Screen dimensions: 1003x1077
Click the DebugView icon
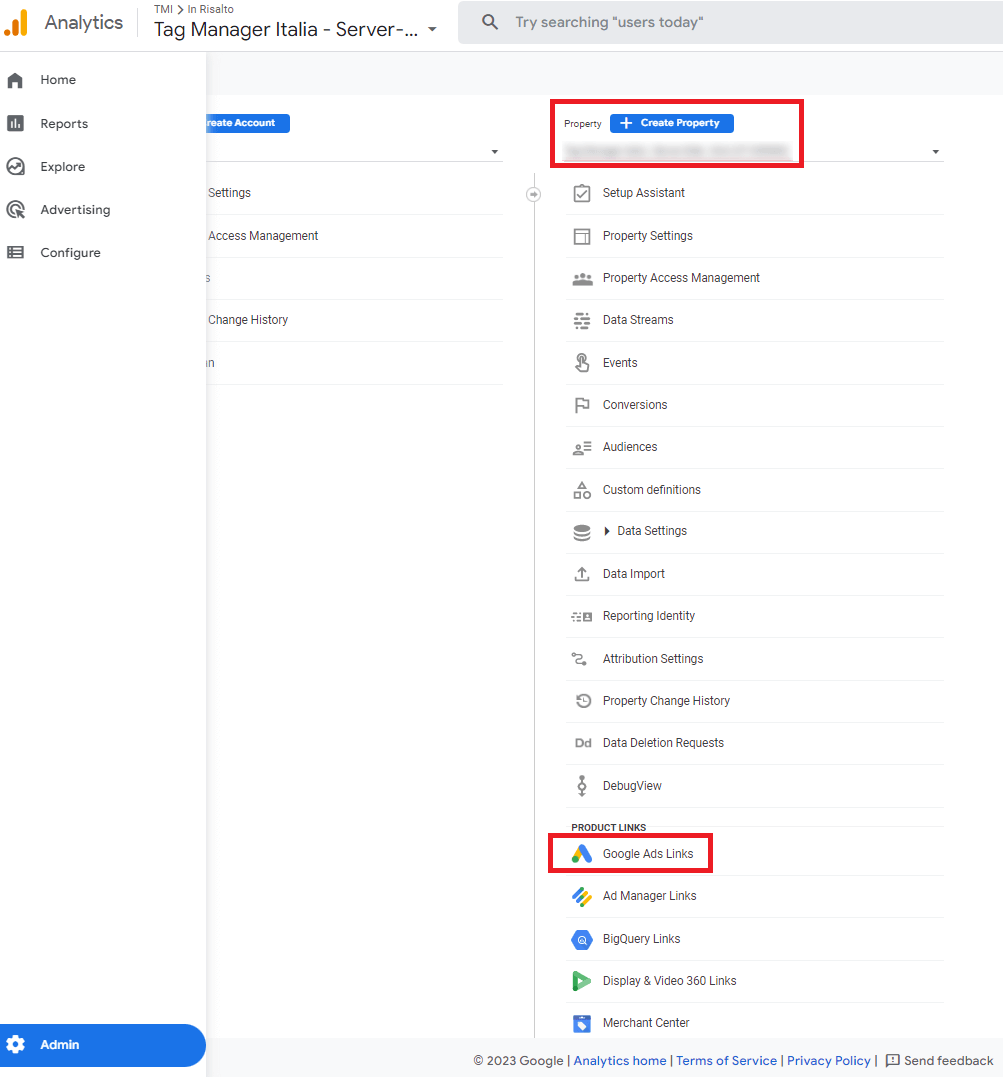click(582, 786)
